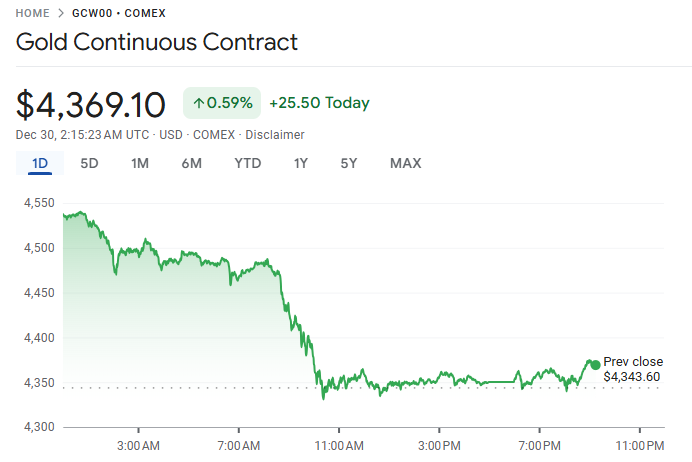692x462 pixels.
Task: Switch to the 1M range tab
Action: pyautogui.click(x=140, y=163)
